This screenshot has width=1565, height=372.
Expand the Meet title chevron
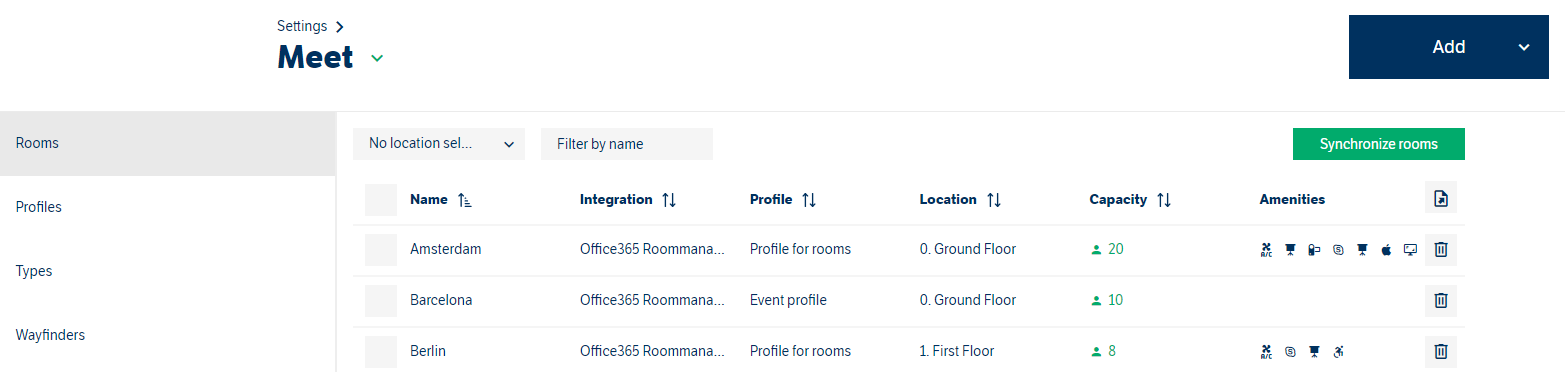(377, 58)
